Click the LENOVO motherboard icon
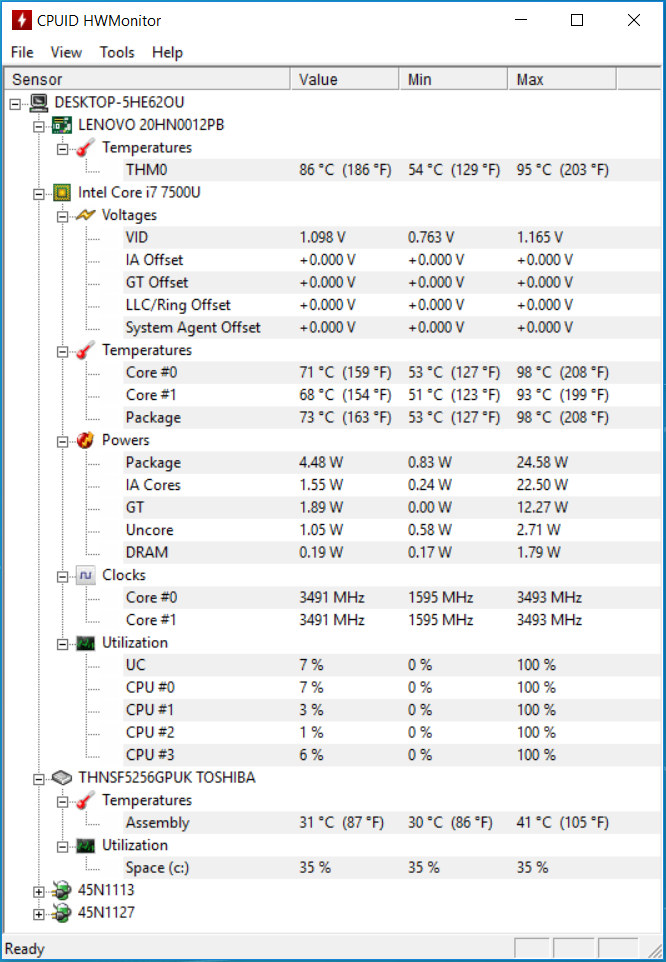Screen dimensions: 666x962 (62, 125)
